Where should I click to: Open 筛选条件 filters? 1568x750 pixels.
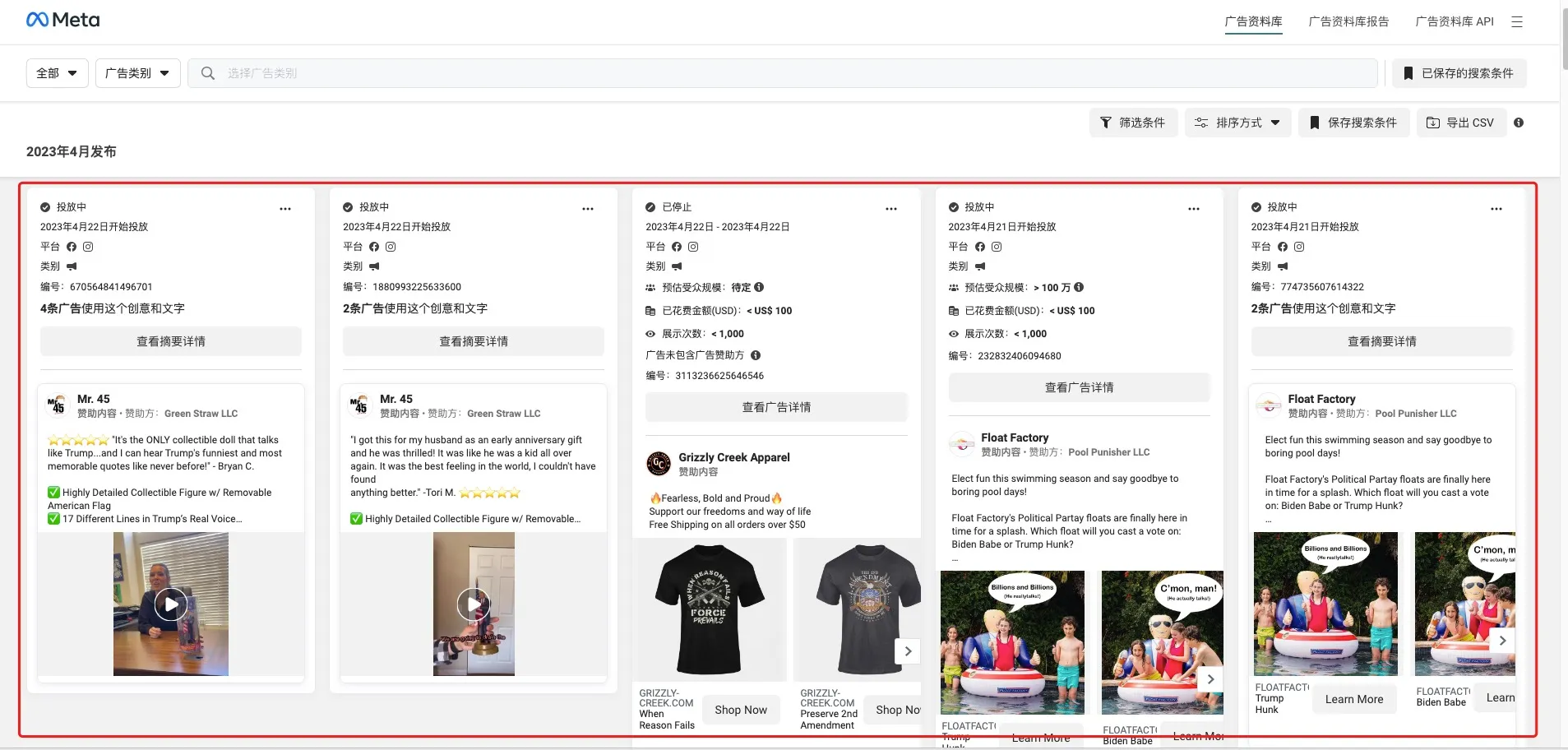(1133, 123)
